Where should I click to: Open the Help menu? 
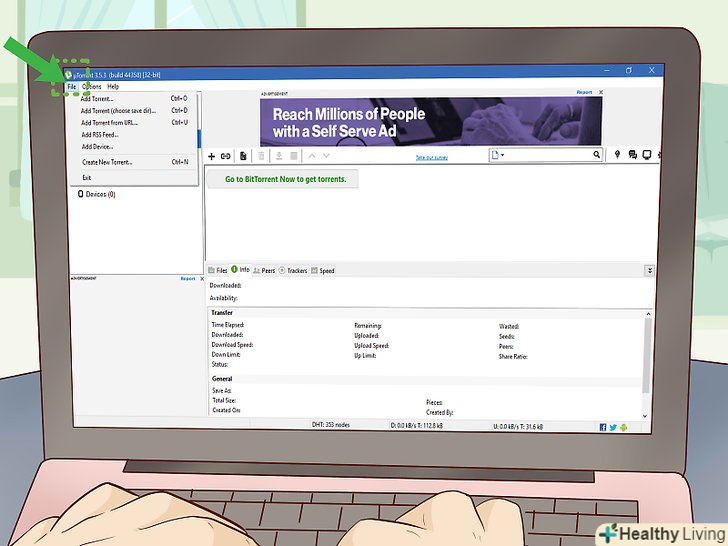click(x=113, y=87)
